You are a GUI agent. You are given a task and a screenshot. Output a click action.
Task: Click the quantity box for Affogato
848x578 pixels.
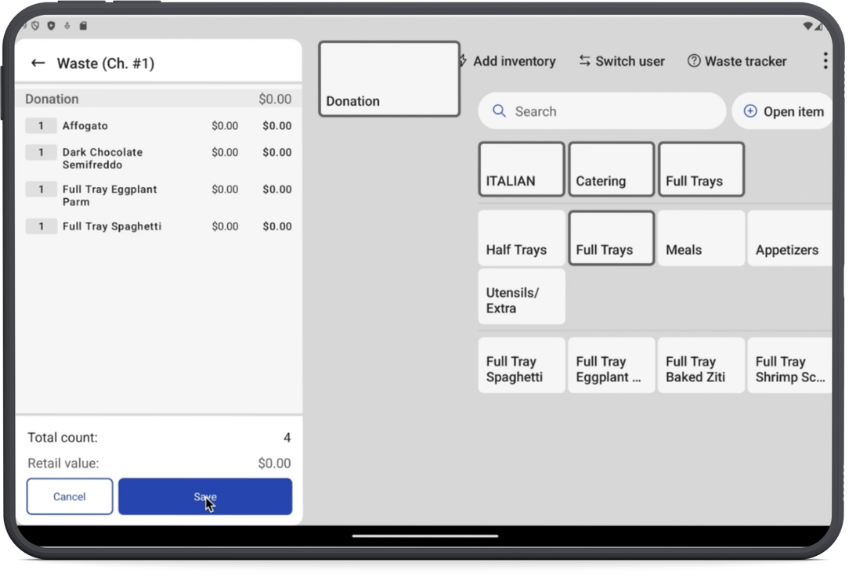coord(41,126)
